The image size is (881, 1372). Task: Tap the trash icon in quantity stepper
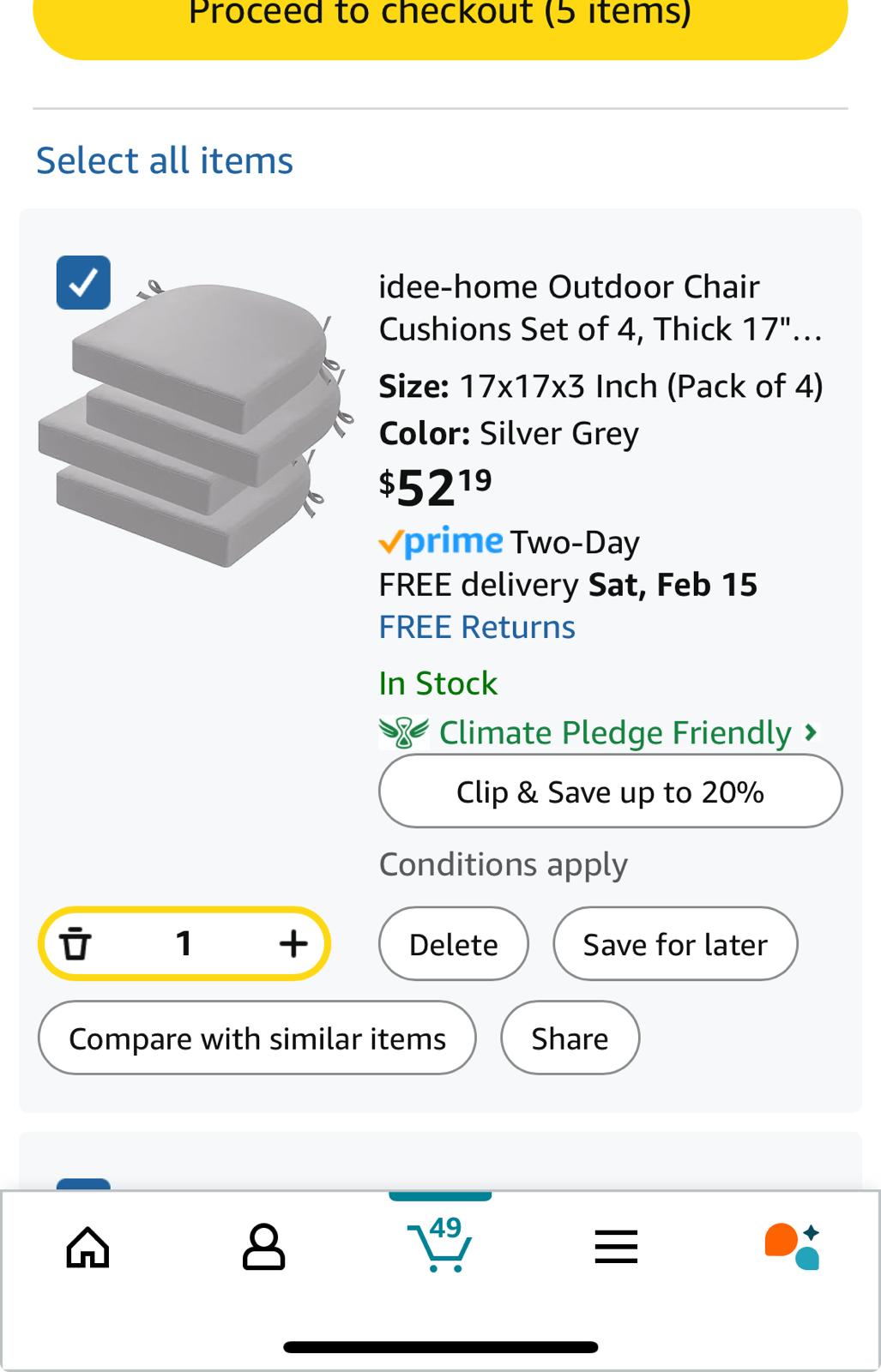tap(75, 943)
